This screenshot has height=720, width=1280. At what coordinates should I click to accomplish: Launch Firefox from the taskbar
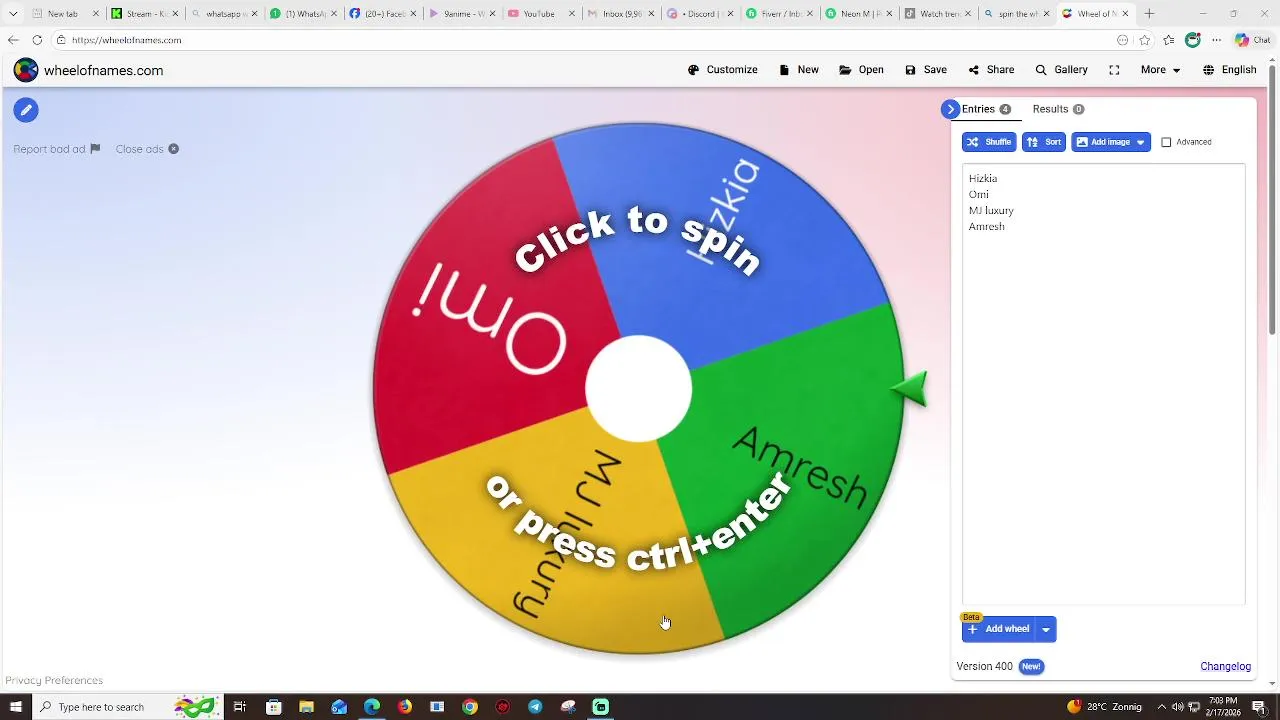pyautogui.click(x=404, y=707)
